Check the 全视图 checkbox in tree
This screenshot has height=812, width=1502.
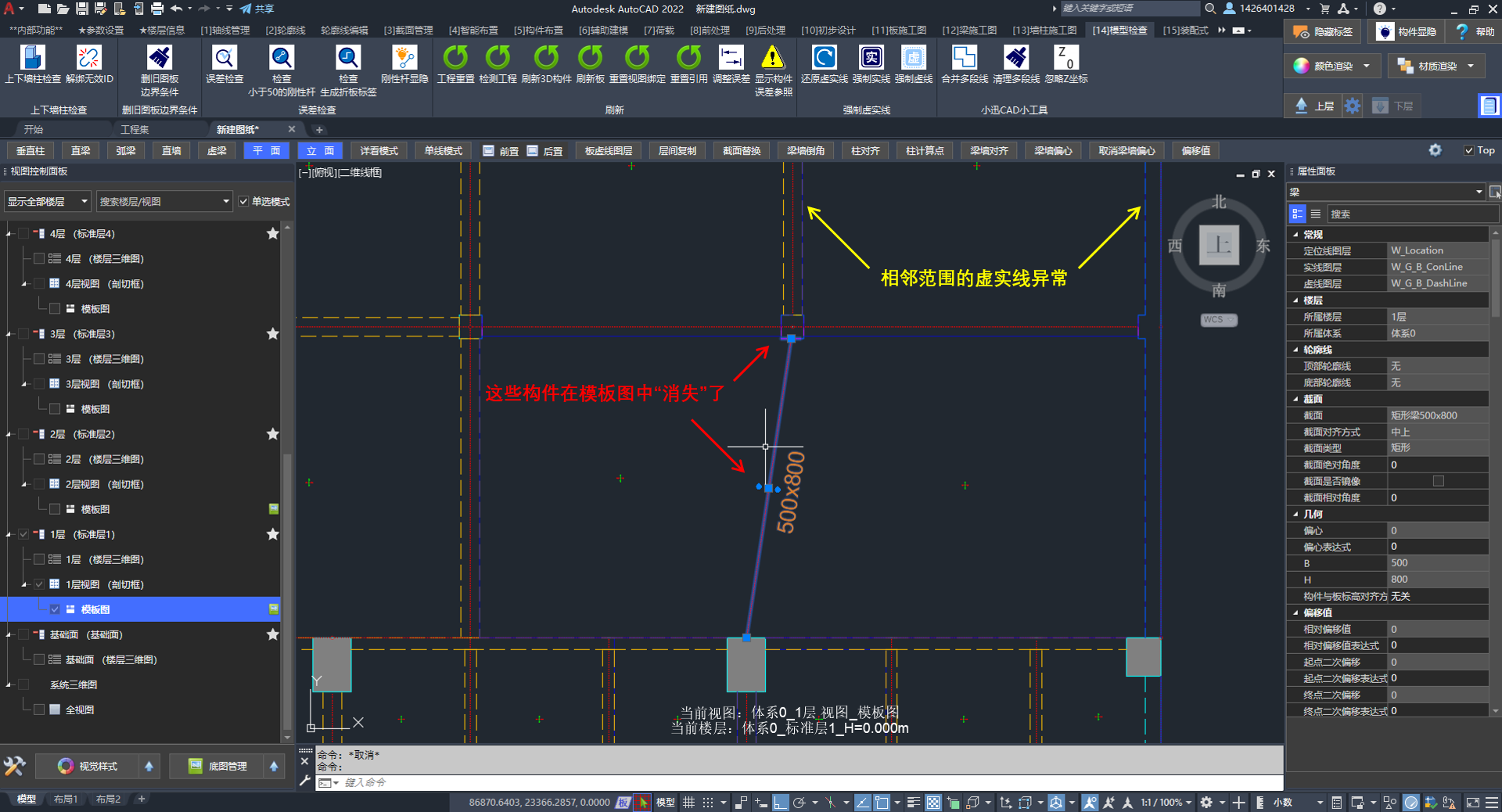(39, 710)
